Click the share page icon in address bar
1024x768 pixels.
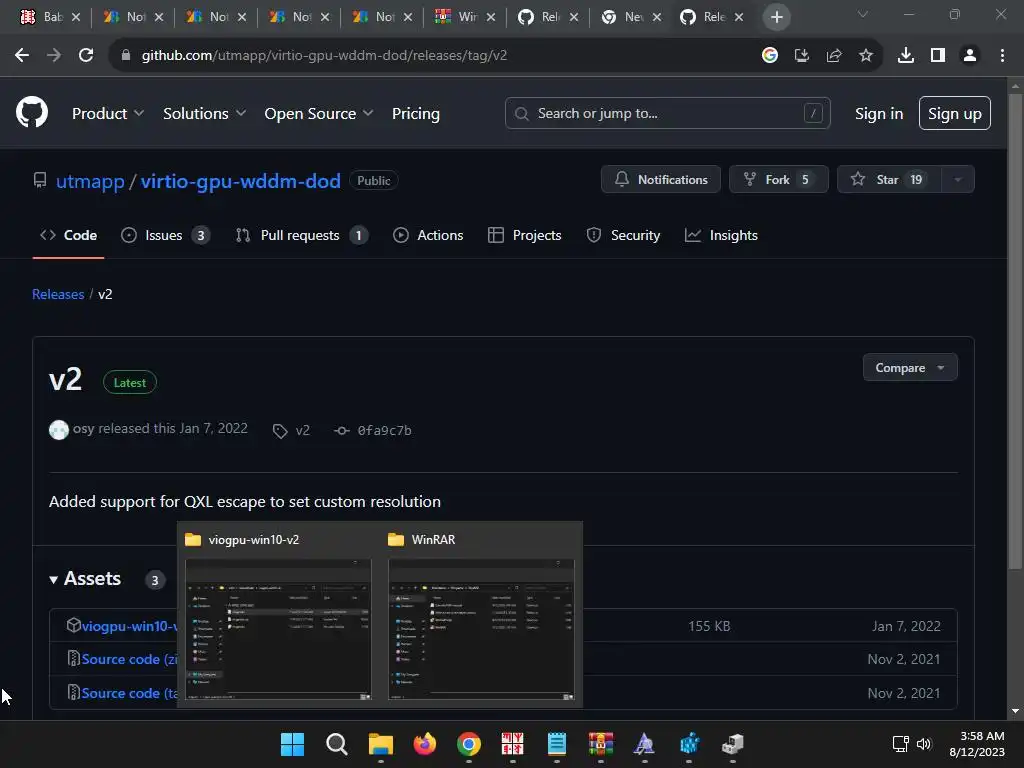tap(834, 56)
